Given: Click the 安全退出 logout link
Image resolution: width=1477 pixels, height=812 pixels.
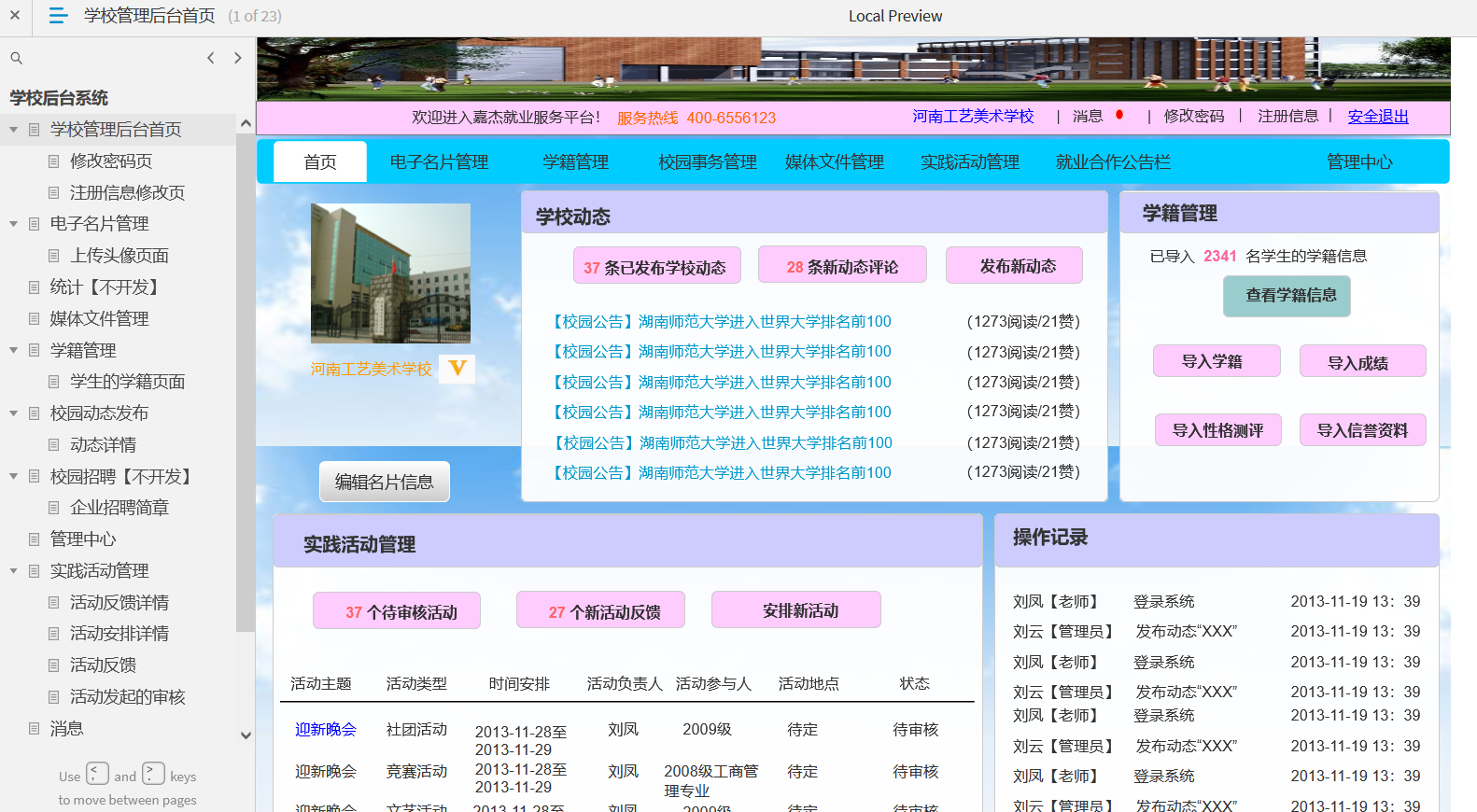Looking at the screenshot, I should coord(1378,117).
